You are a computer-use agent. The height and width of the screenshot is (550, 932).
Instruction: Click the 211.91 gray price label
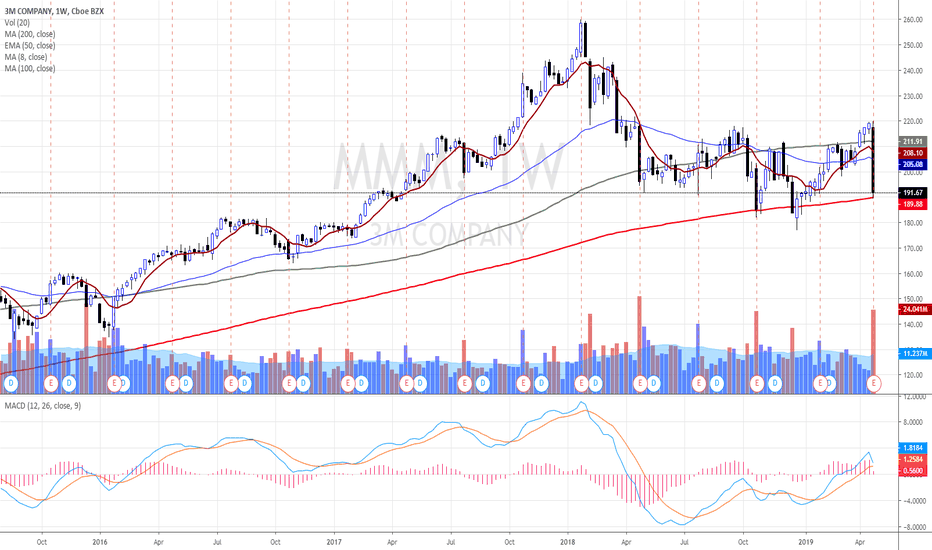pyautogui.click(x=912, y=142)
